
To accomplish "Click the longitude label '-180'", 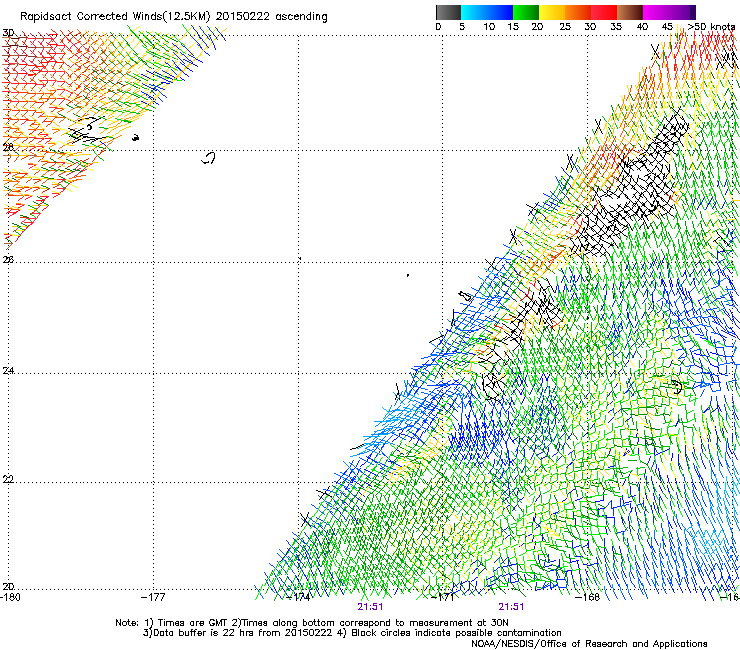I will point(10,597).
